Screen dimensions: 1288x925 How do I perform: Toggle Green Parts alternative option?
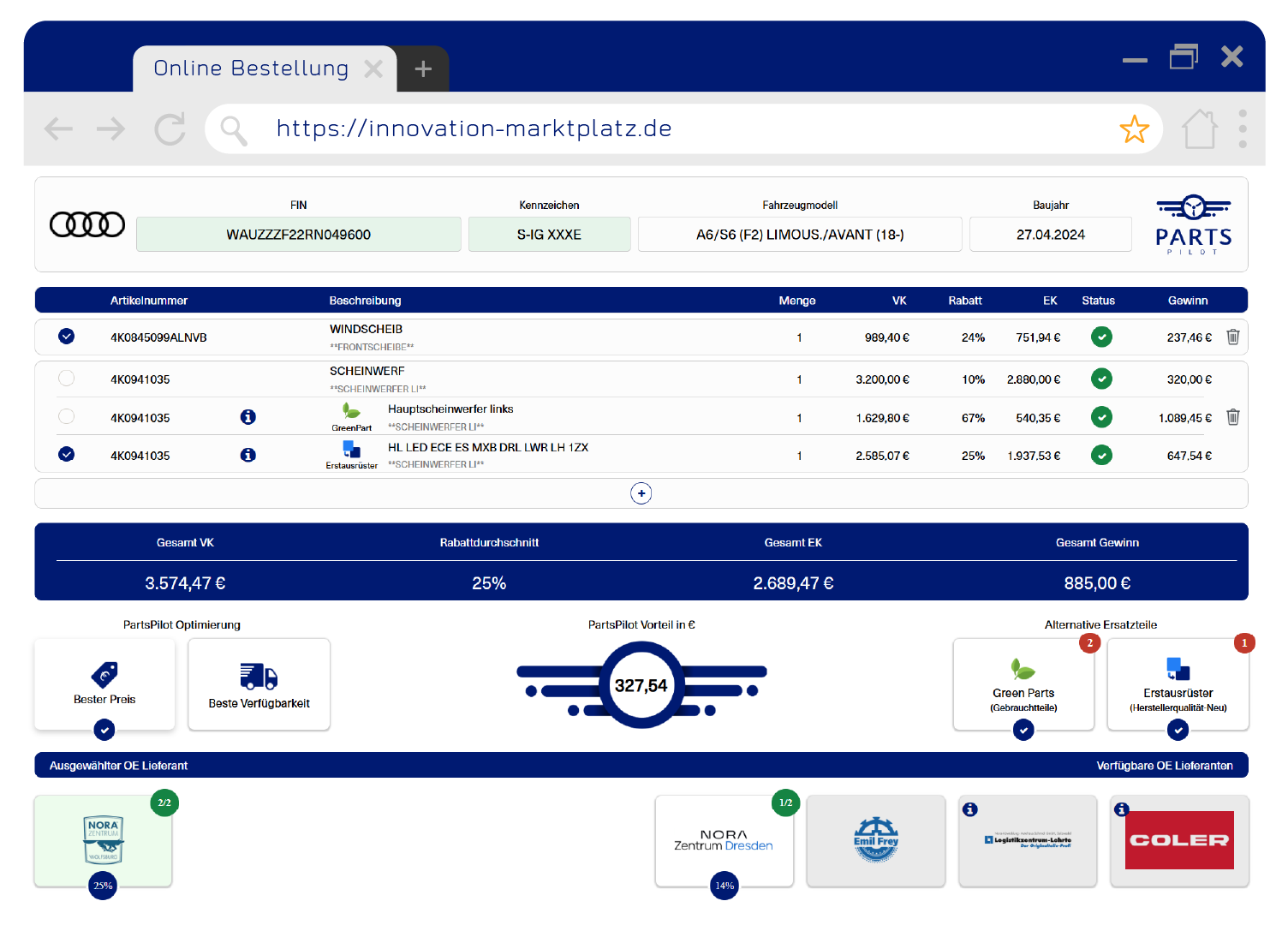(x=1023, y=685)
